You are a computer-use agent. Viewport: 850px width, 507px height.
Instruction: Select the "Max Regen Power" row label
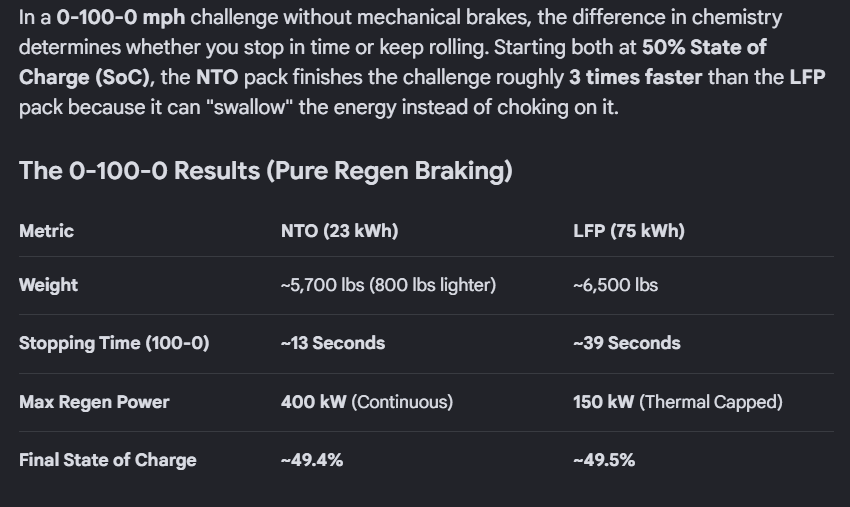coord(94,402)
